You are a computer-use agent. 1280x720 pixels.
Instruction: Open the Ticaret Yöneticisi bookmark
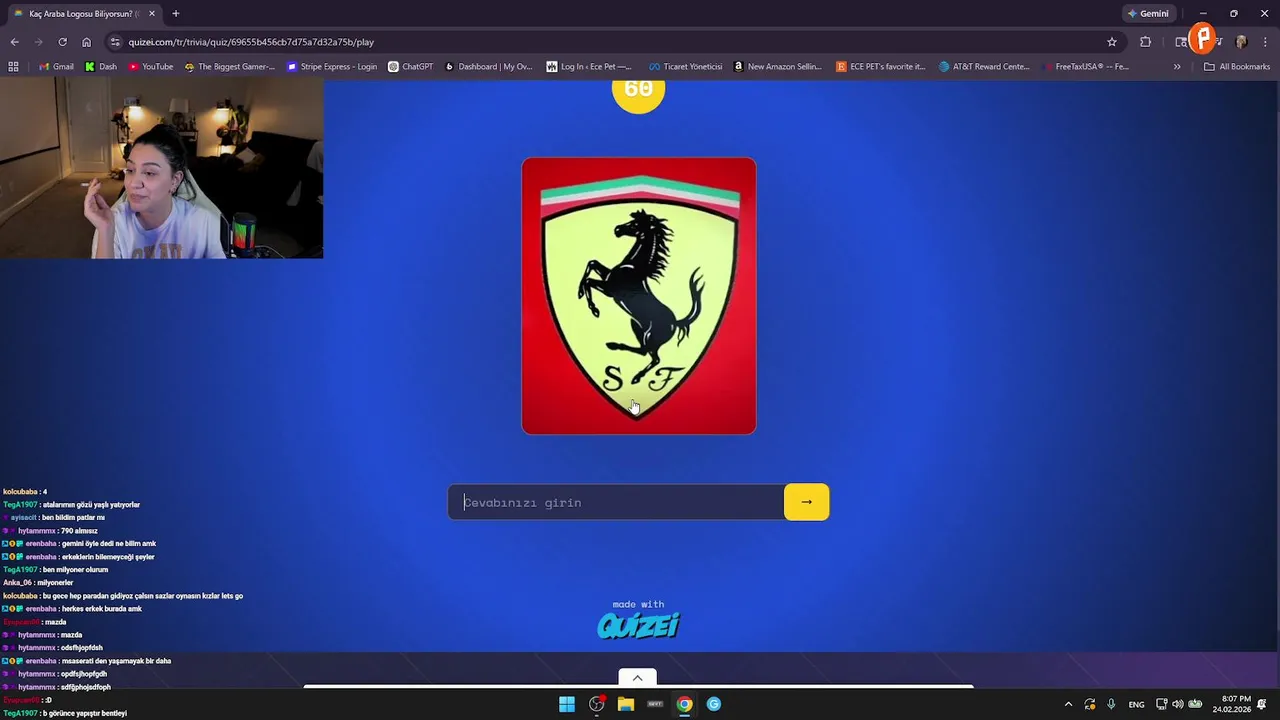point(686,67)
